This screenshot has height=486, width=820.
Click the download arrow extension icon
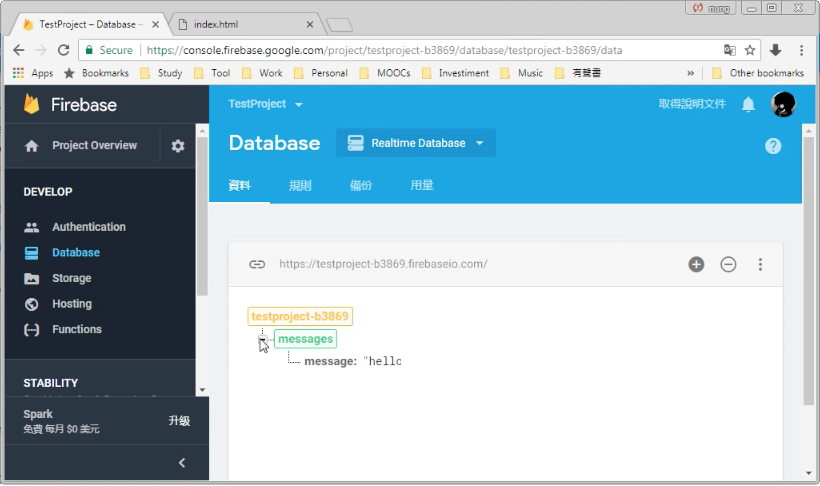coord(776,50)
